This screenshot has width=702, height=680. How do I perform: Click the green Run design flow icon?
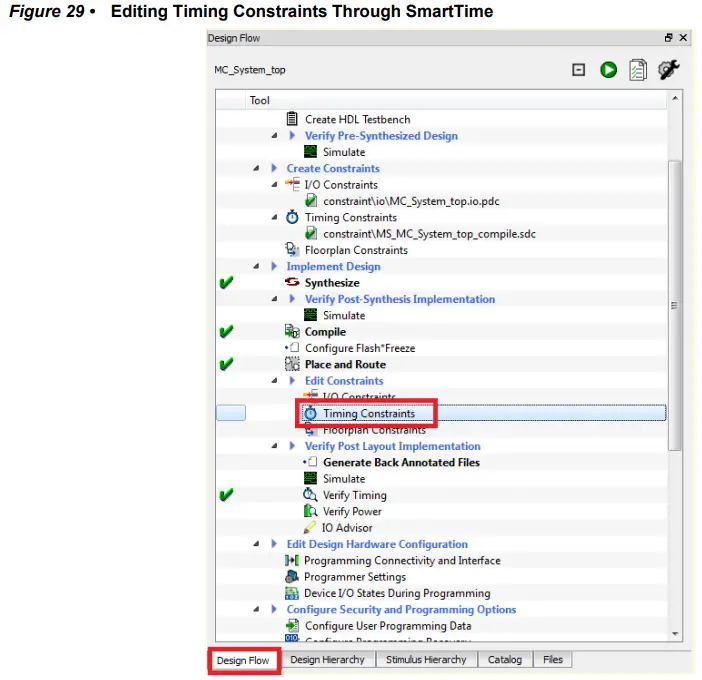point(608,70)
